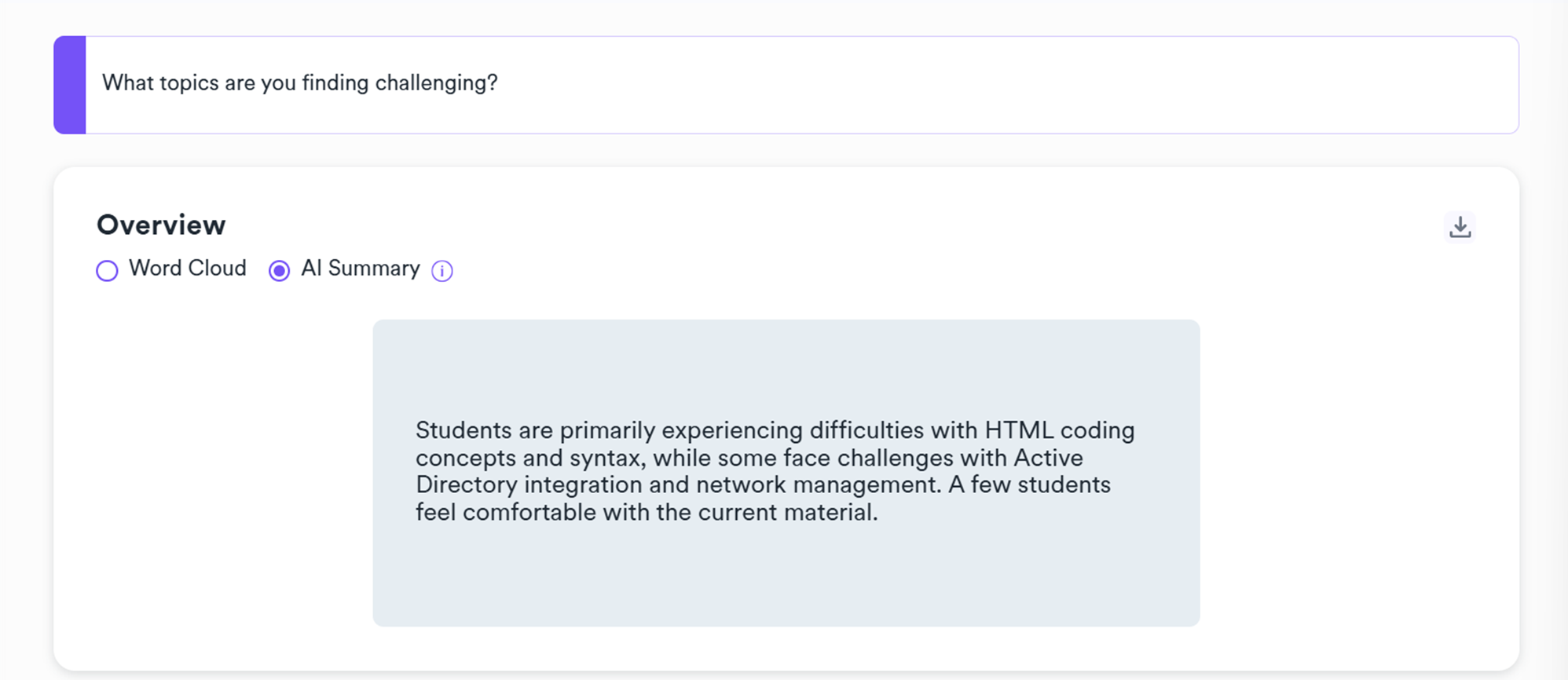This screenshot has height=680, width=1568.
Task: Click the AI Summary info icon
Action: [x=442, y=271]
